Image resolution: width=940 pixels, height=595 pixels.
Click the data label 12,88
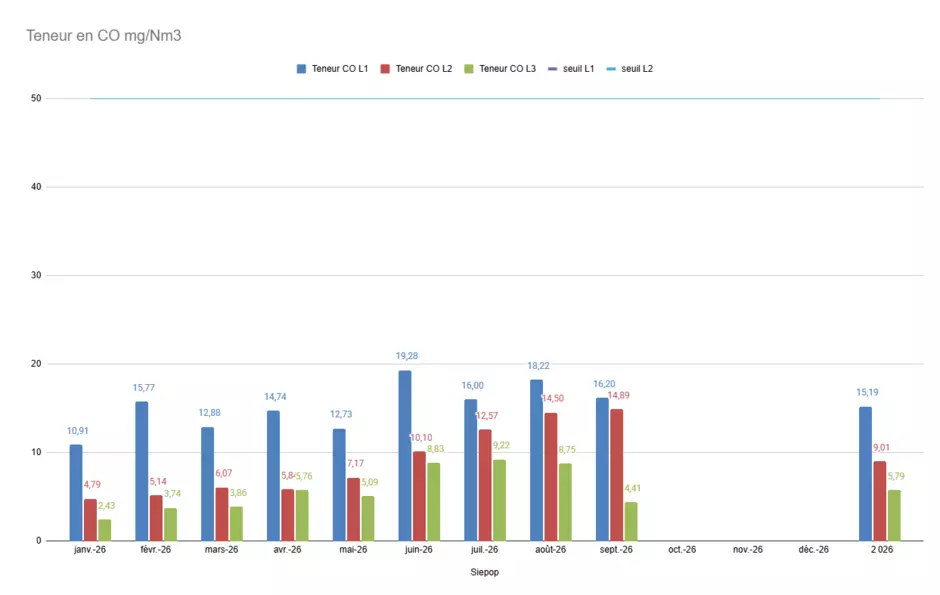(210, 413)
